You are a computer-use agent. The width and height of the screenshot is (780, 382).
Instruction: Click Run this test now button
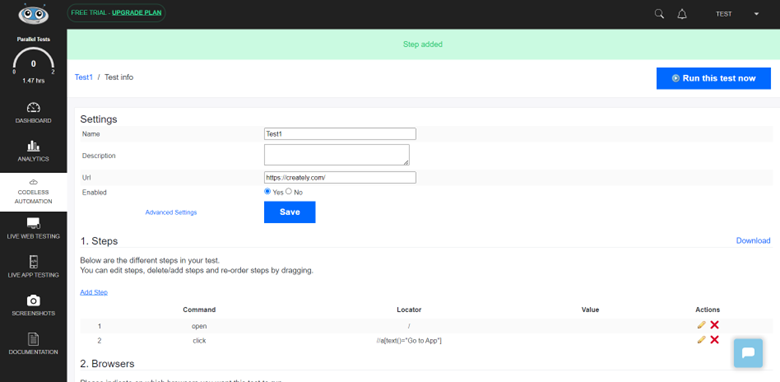click(713, 78)
